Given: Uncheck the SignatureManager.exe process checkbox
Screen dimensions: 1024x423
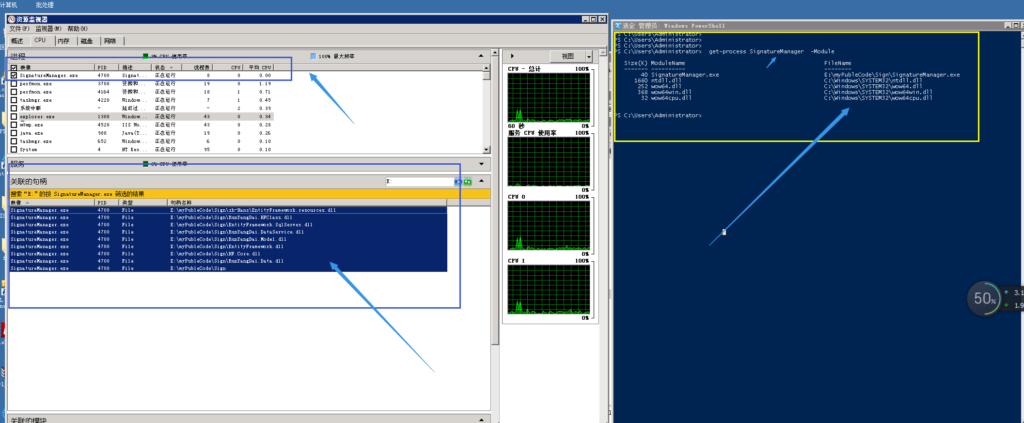Looking at the screenshot, I should click(x=14, y=75).
